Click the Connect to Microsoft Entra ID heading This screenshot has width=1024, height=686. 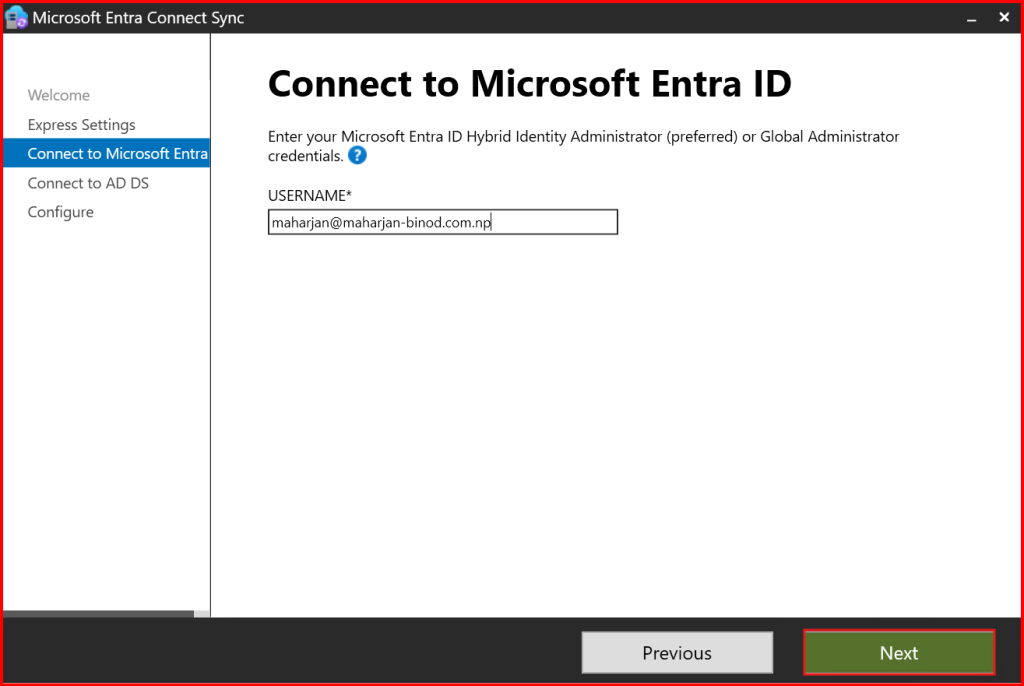pos(529,85)
